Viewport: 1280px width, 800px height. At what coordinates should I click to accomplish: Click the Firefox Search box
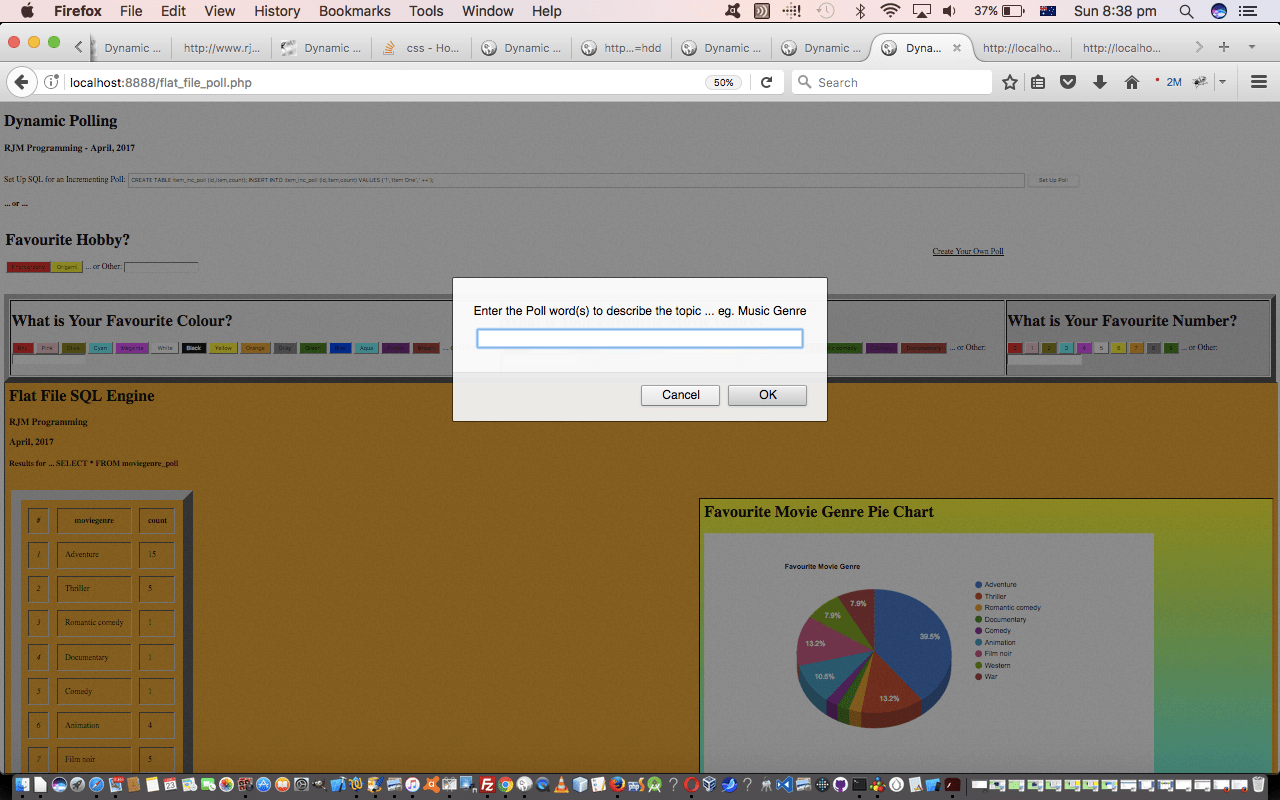click(892, 82)
